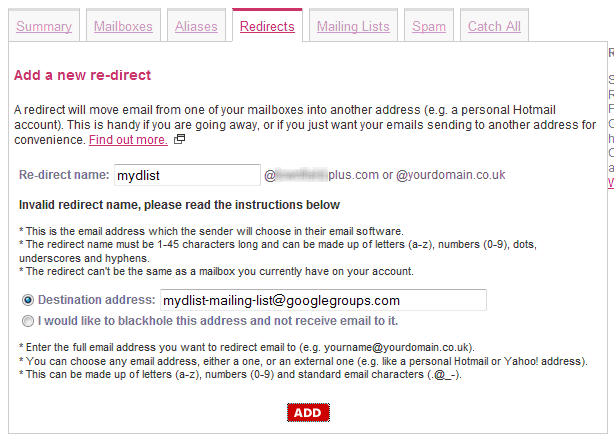Click the external link icon after 'Find out more'

coord(180,140)
